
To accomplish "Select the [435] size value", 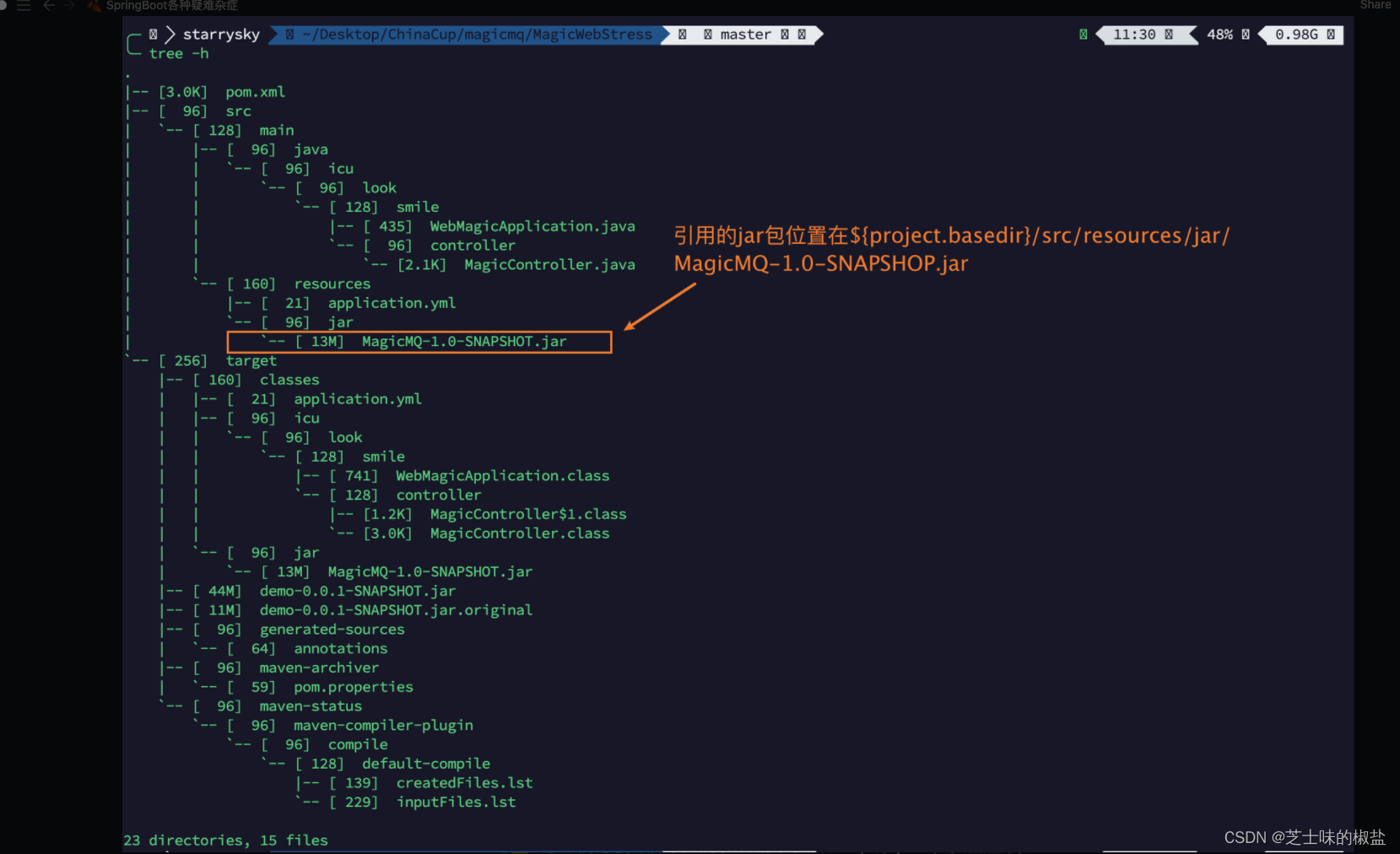I will [x=388, y=226].
